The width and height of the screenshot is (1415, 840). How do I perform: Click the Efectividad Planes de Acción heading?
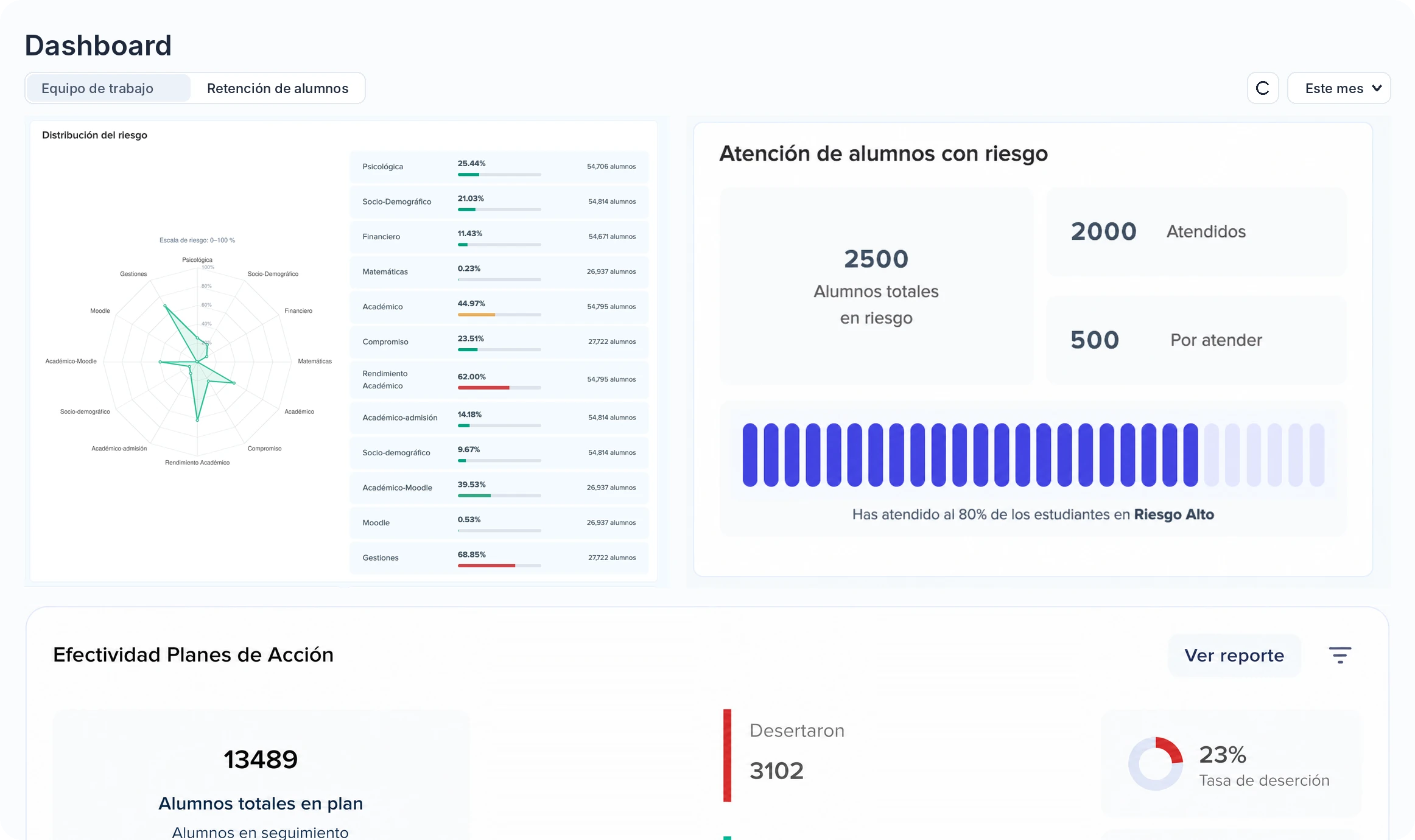click(x=193, y=655)
